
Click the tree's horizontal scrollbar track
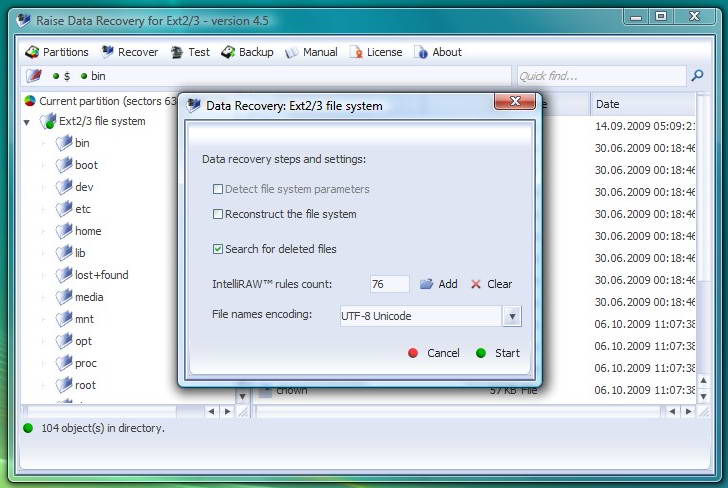tap(116, 411)
